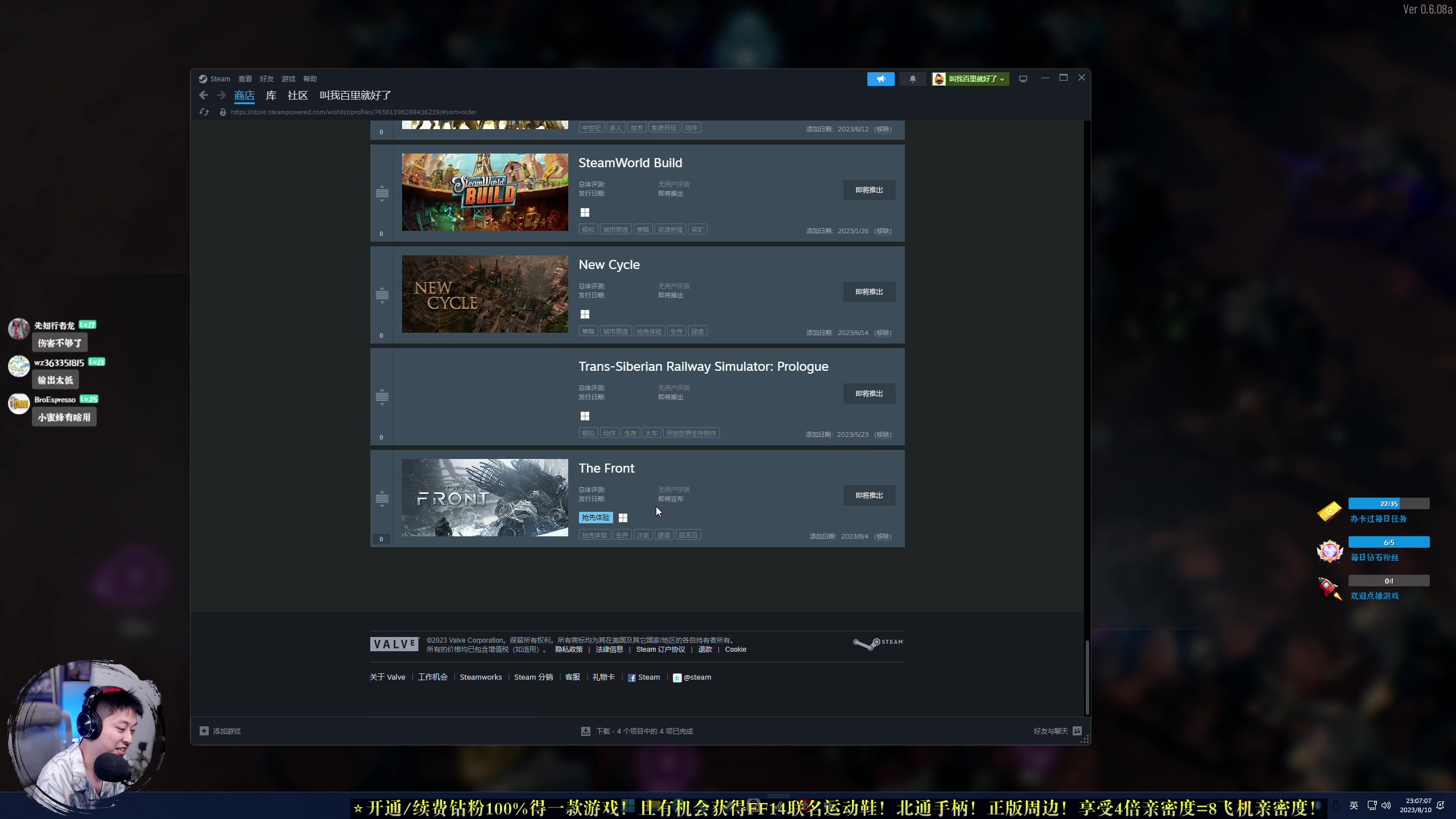This screenshot has width=1456, height=819.
Task: Select the 资源管理 tag on SteamWorld Build
Action: 670,230
